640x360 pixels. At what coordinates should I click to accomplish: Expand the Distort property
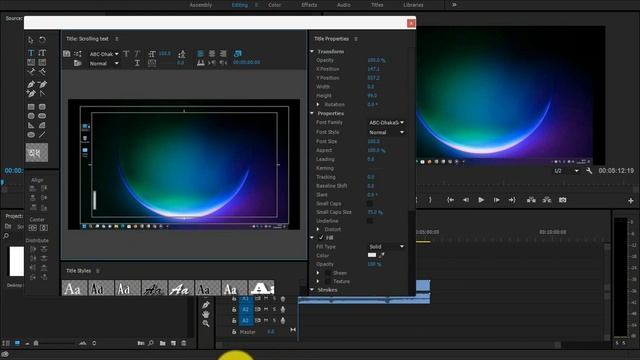[x=318, y=229]
